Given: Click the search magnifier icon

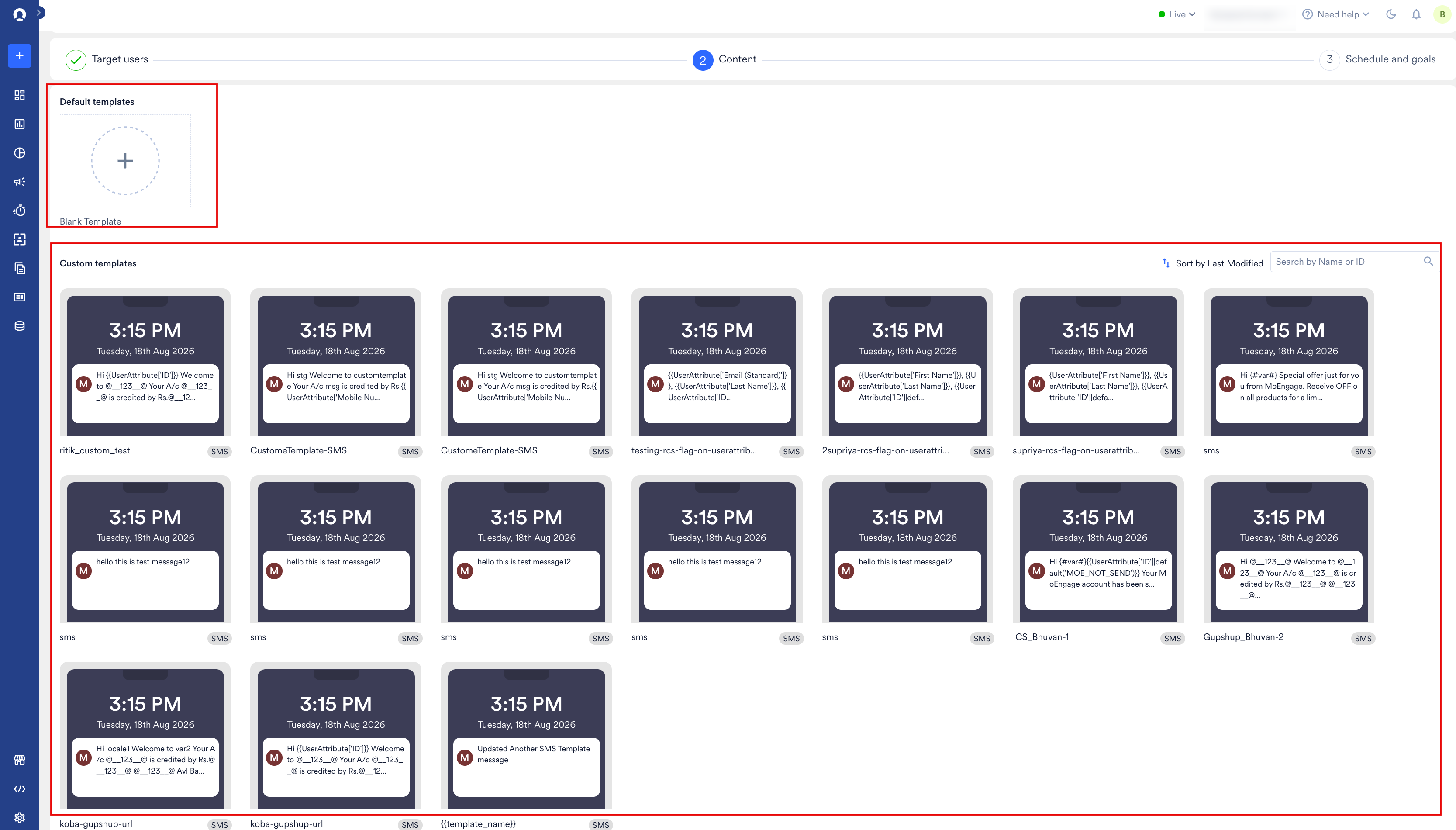Looking at the screenshot, I should click(x=1428, y=262).
